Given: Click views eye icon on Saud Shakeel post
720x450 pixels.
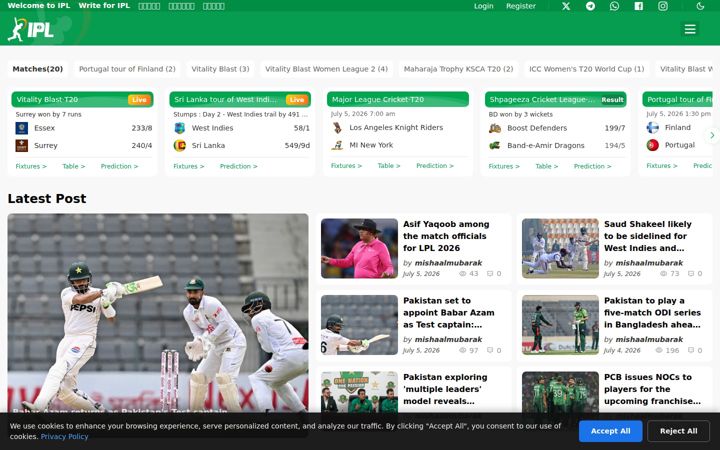Looking at the screenshot, I should pyautogui.click(x=664, y=274).
